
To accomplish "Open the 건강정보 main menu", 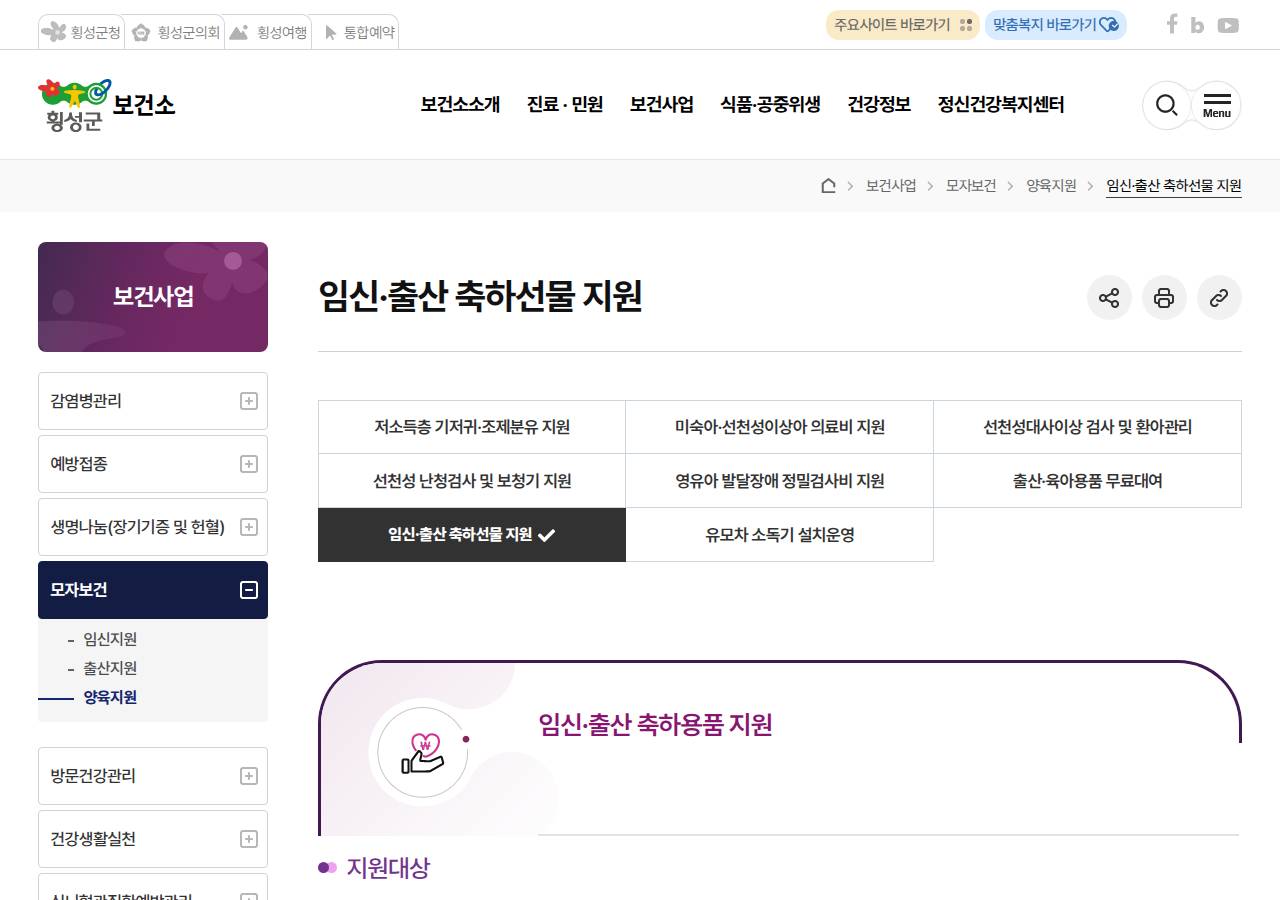I will pyautogui.click(x=879, y=105).
